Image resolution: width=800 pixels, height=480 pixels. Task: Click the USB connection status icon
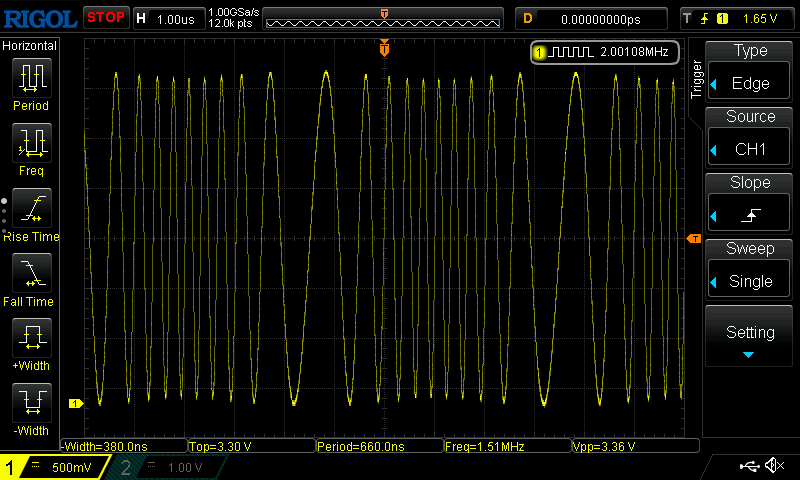pyautogui.click(x=749, y=465)
